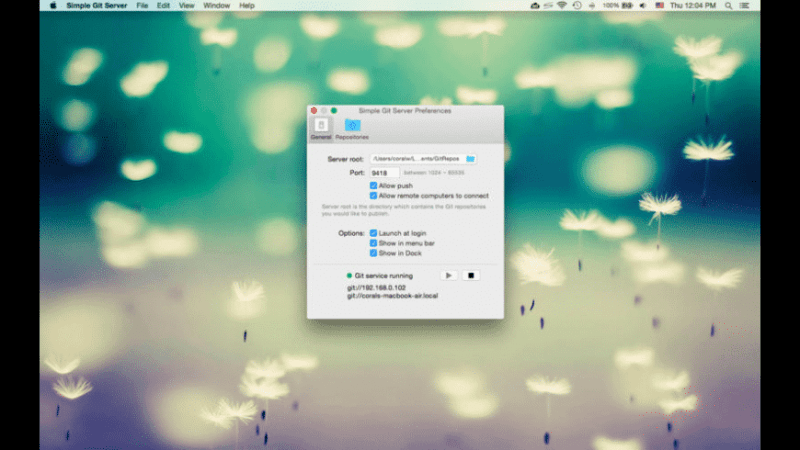The height and width of the screenshot is (450, 800).
Task: Start the Git service with play button
Action: click(448, 276)
